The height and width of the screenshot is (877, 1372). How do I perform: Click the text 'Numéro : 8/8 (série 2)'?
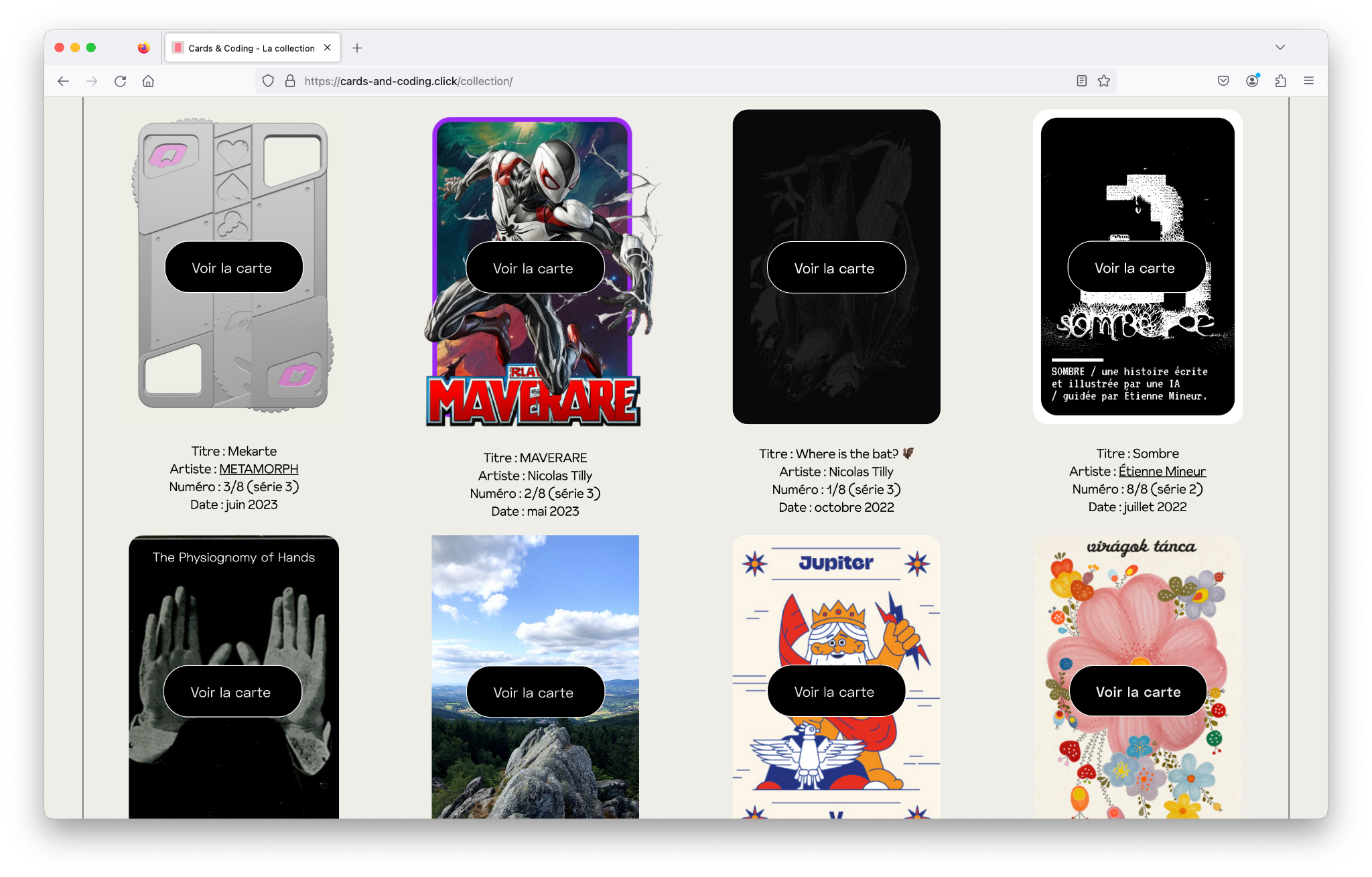[1138, 490]
